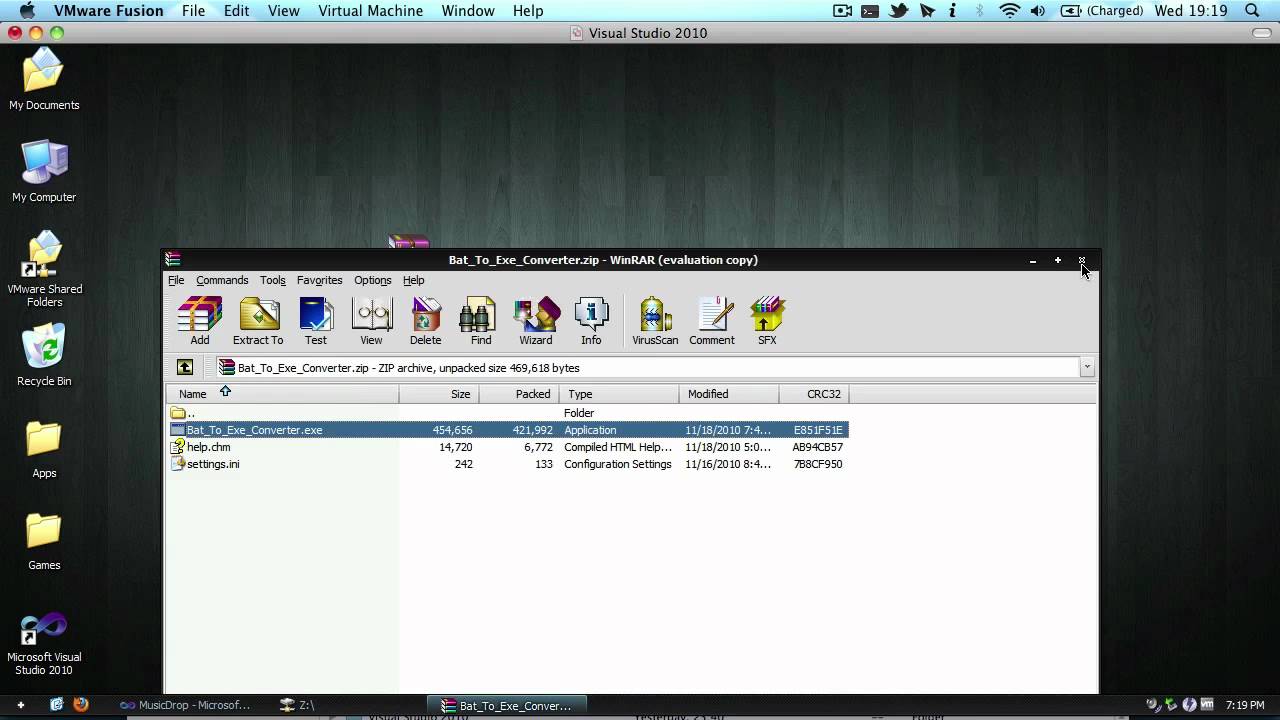Select My Computer desktop icon

tap(44, 171)
